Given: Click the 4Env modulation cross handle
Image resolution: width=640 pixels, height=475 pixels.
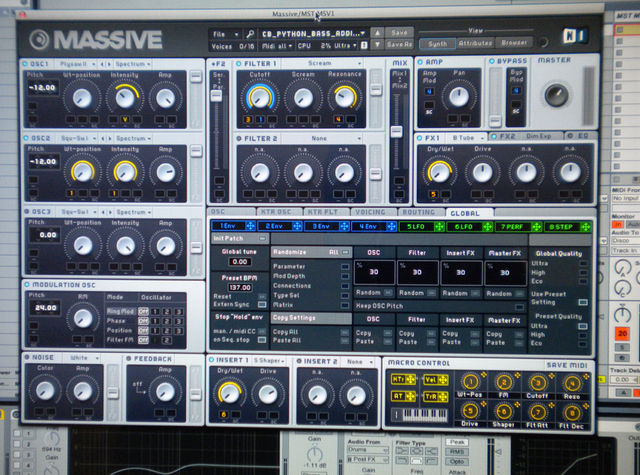Looking at the screenshot, I should coord(391,226).
